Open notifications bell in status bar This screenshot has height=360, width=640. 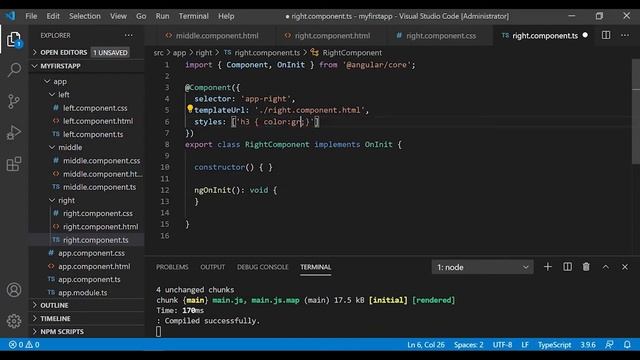(x=627, y=344)
